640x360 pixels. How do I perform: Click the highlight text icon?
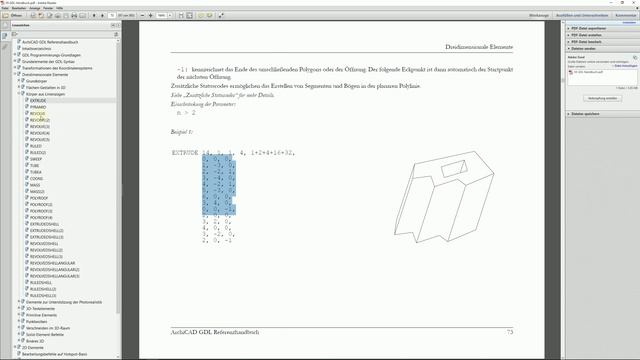coord(209,16)
